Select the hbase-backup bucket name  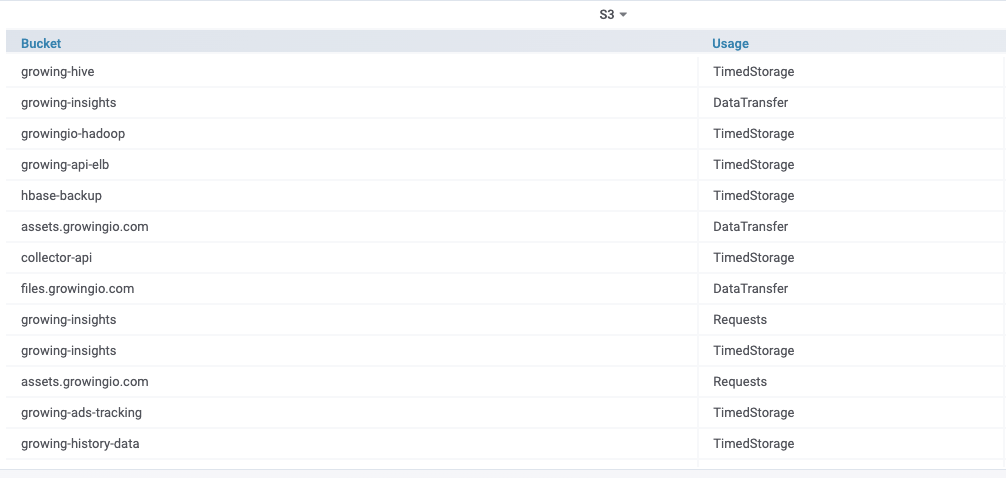[62, 196]
